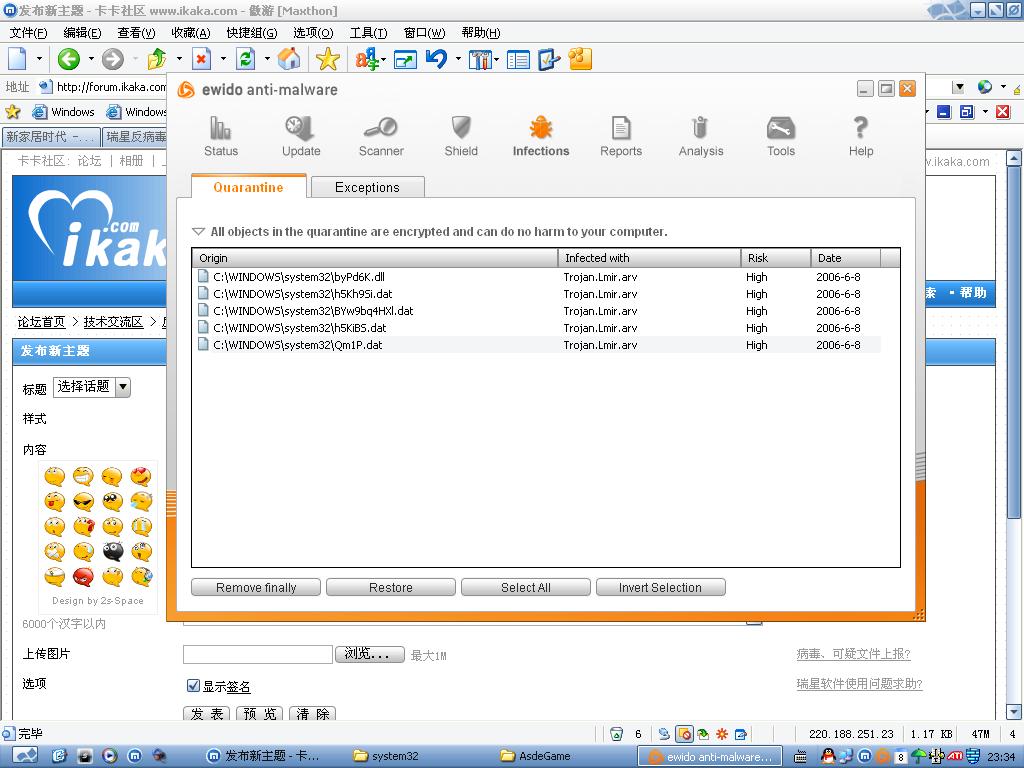Insert the sunglasses emoticon

point(84,502)
